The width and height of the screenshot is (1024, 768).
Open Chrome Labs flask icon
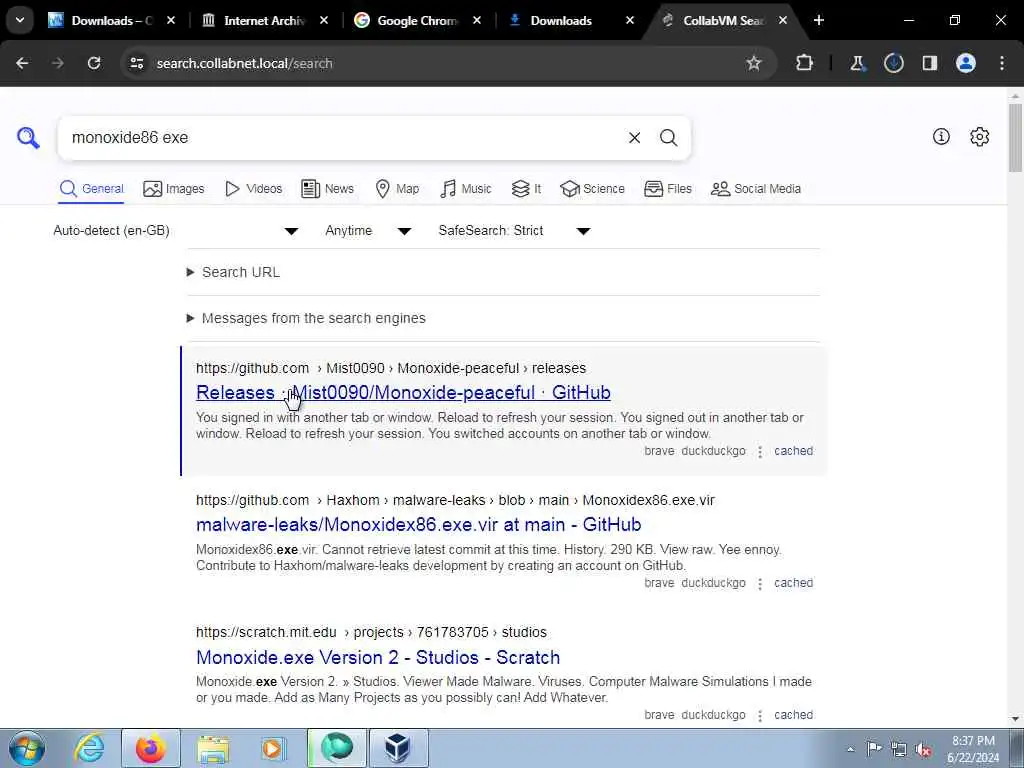pyautogui.click(x=857, y=63)
